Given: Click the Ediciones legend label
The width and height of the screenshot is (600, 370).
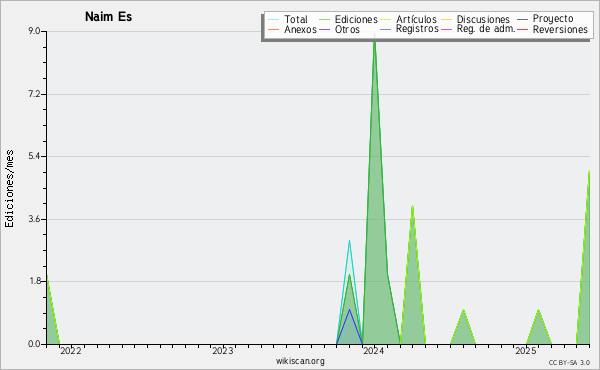Looking at the screenshot, I should pyautogui.click(x=356, y=19).
